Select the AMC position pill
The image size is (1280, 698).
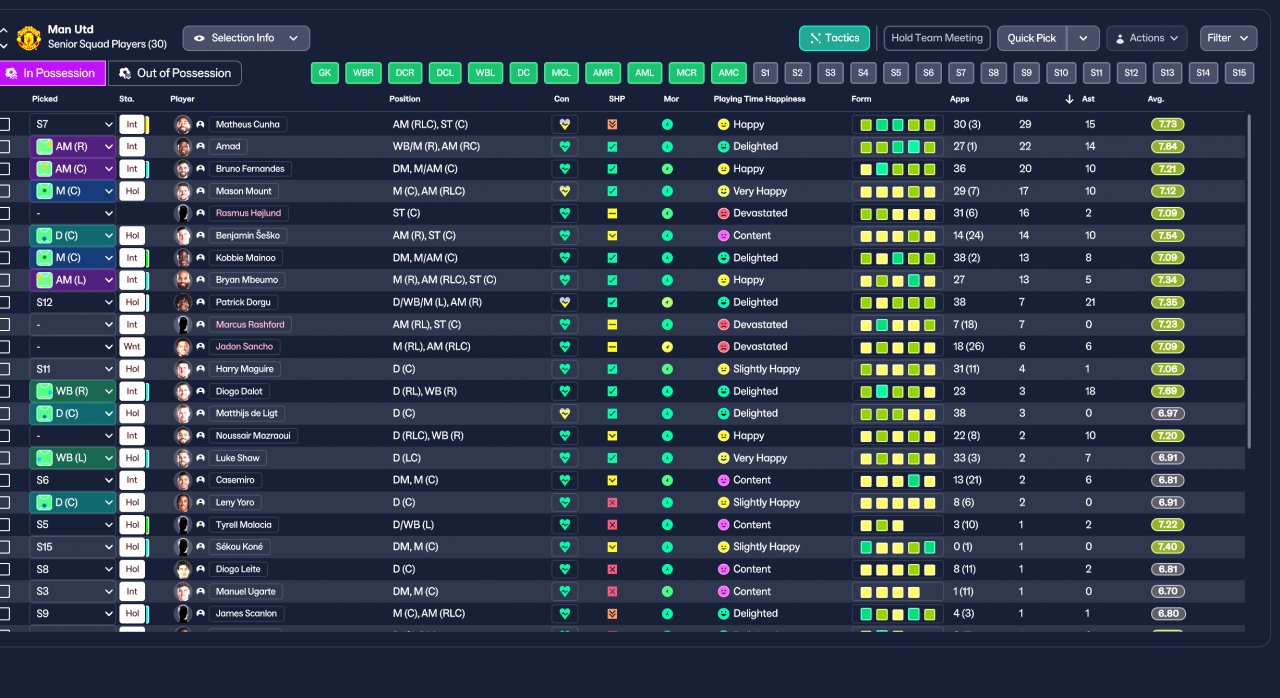pos(729,73)
